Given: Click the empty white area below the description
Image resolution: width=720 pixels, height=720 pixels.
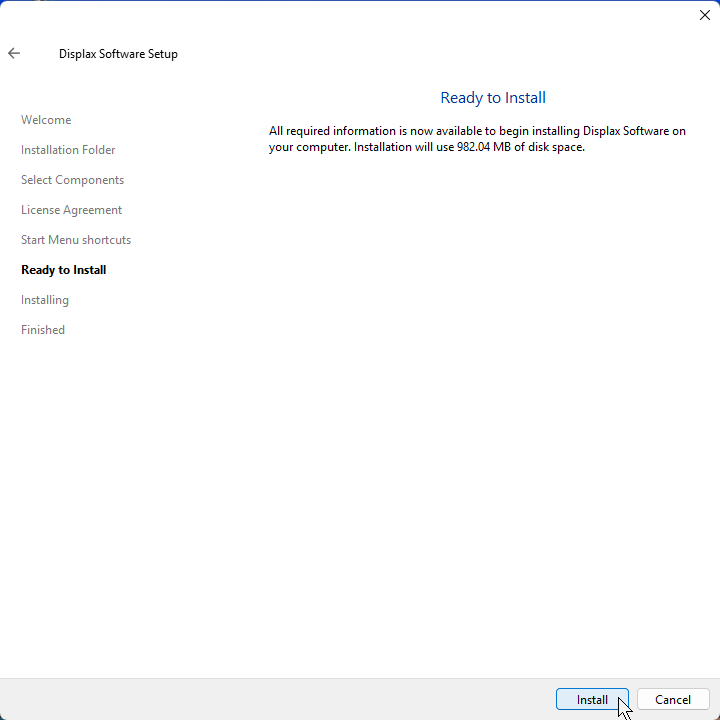Looking at the screenshot, I should (480, 400).
